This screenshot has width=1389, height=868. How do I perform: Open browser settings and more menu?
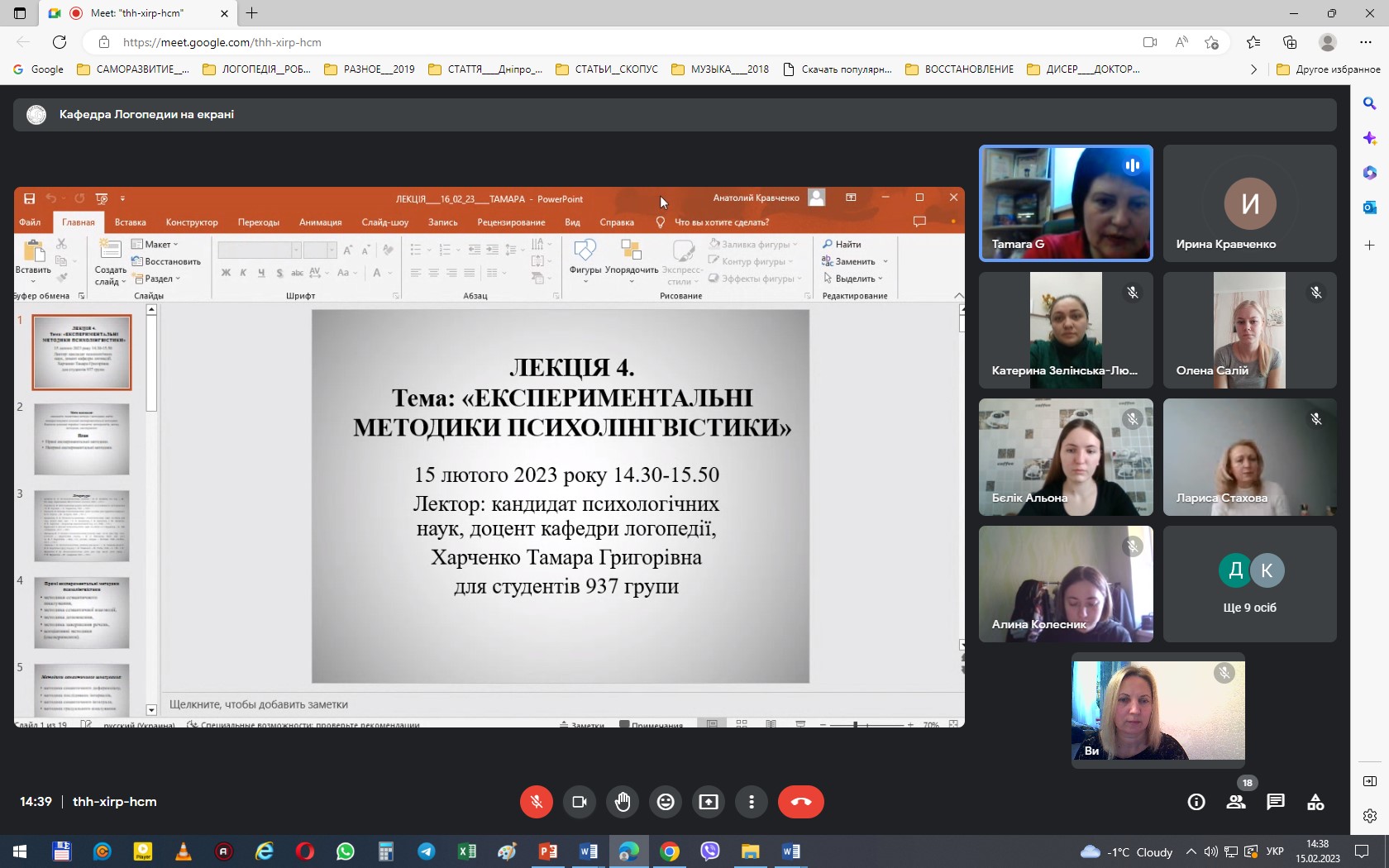point(1366,42)
